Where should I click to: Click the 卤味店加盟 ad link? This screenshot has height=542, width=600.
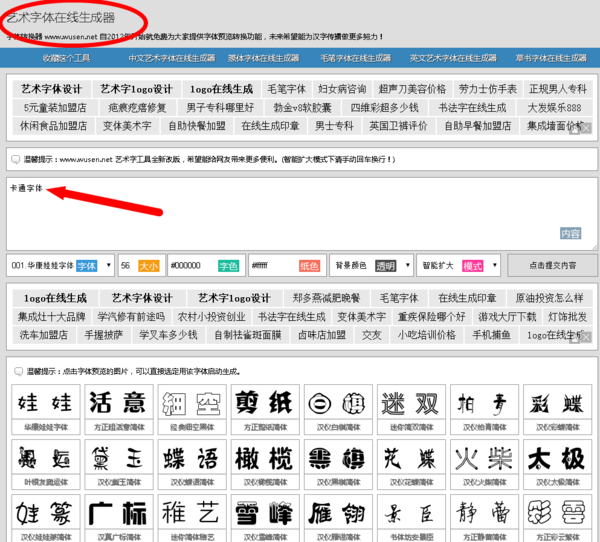(322, 335)
